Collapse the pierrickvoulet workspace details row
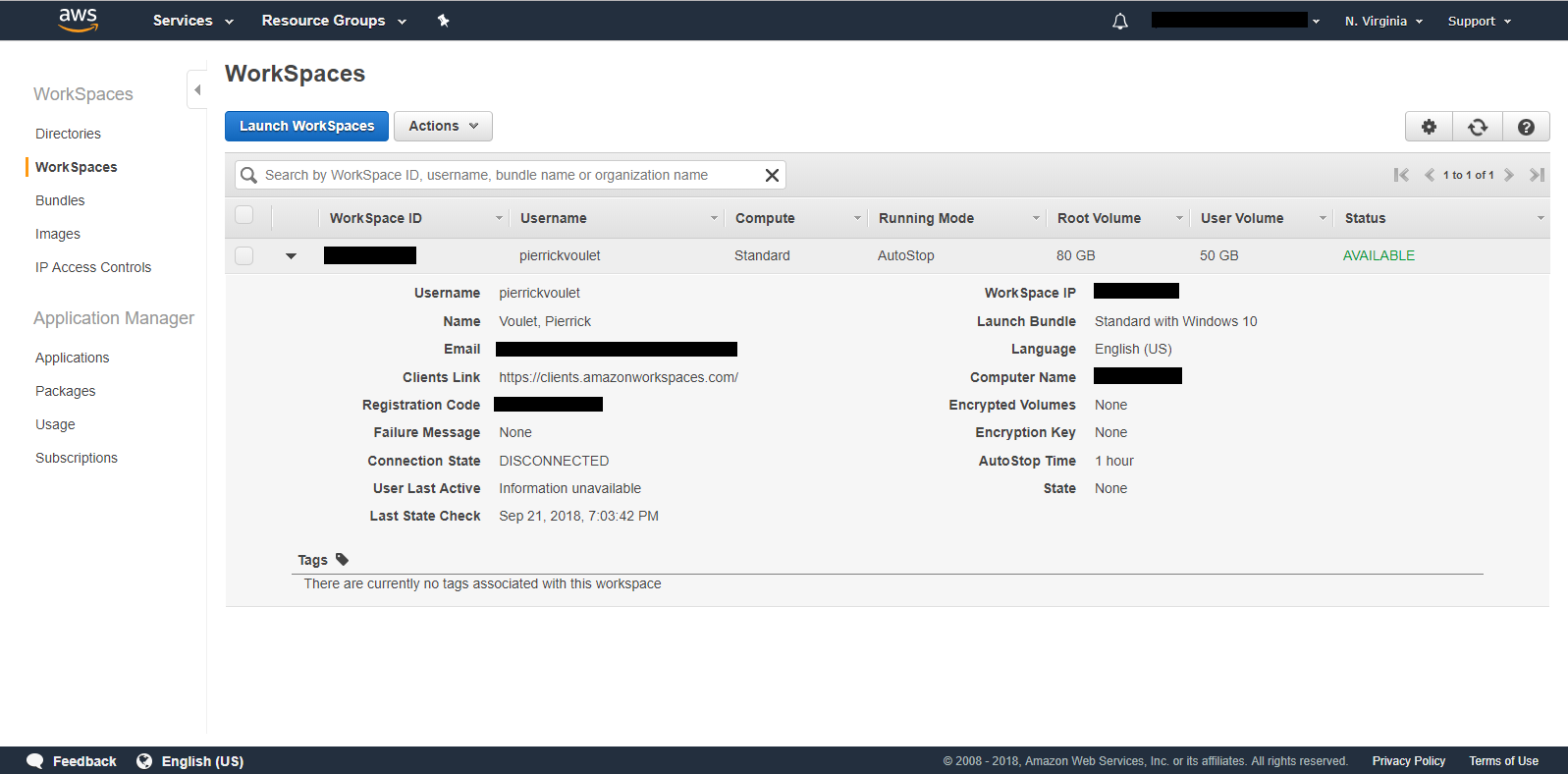Viewport: 1568px width, 774px height. 291,256
